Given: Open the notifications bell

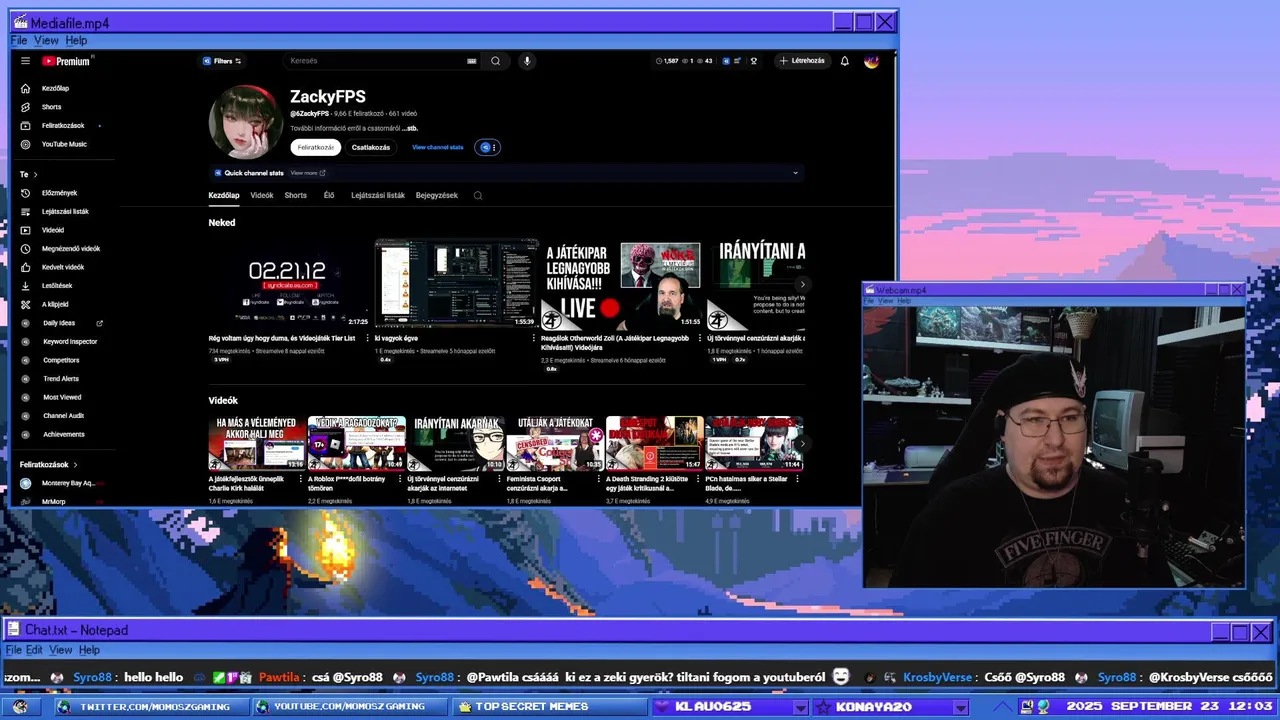Looking at the screenshot, I should (x=844, y=61).
